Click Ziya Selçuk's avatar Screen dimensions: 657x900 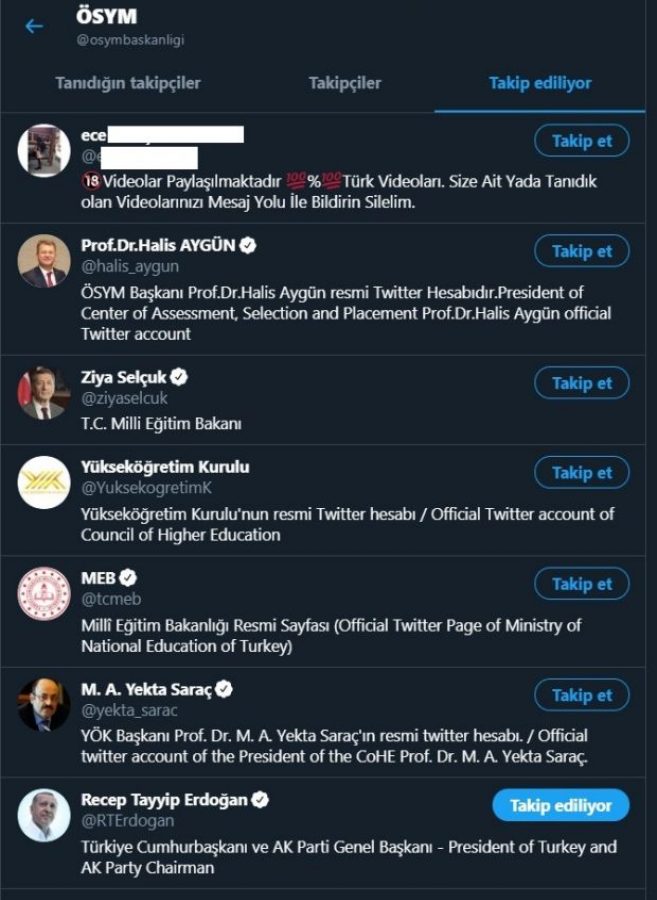tap(44, 393)
